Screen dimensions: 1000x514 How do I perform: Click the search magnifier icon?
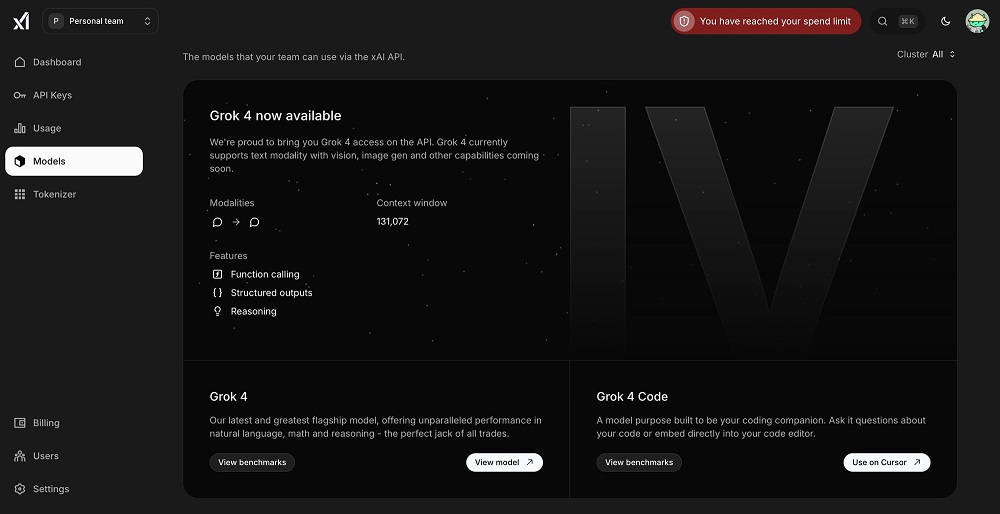(882, 21)
